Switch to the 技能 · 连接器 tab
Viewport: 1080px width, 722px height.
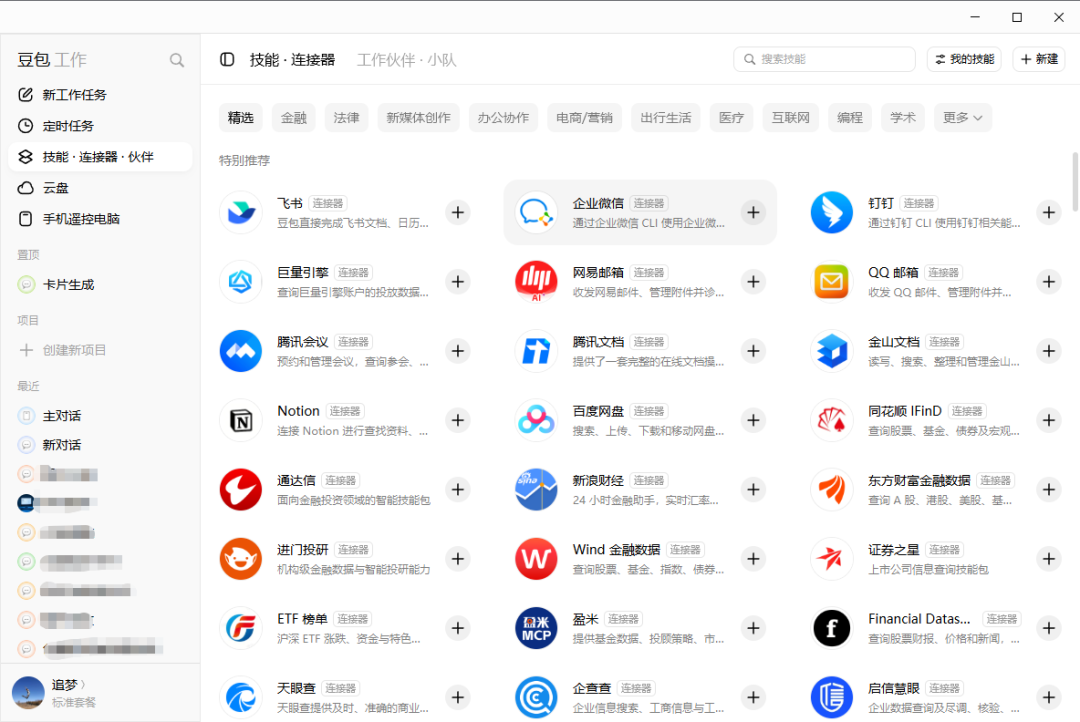click(292, 60)
